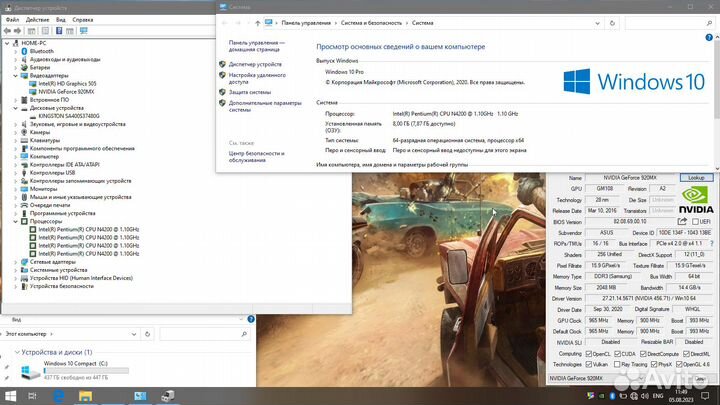This screenshot has width=720, height=405.
Task: Click monitor scan-hardware icon in Device Manager toolbar
Action: [84, 31]
